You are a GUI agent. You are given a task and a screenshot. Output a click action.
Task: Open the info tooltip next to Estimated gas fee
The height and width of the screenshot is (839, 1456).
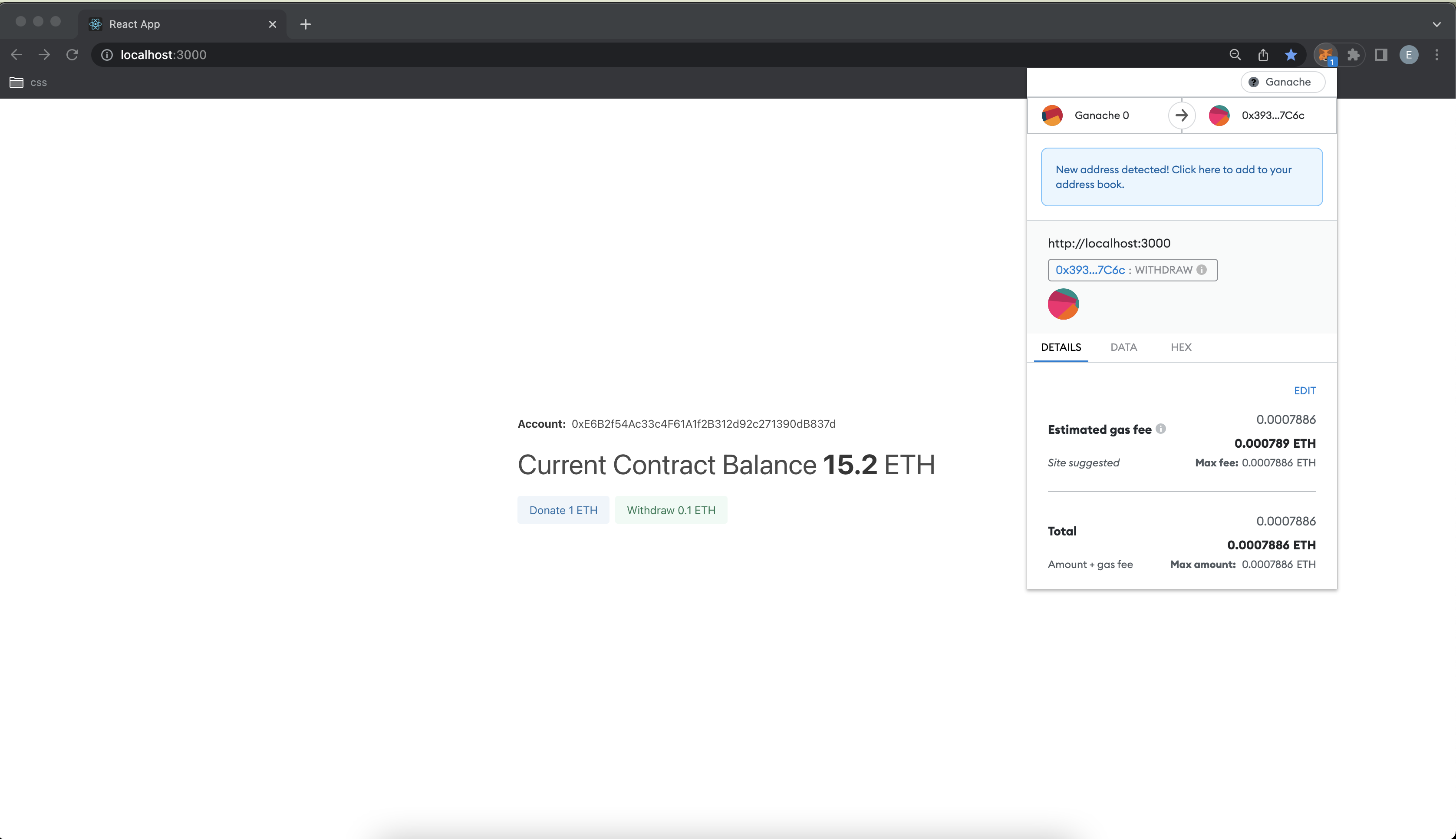coord(1161,429)
